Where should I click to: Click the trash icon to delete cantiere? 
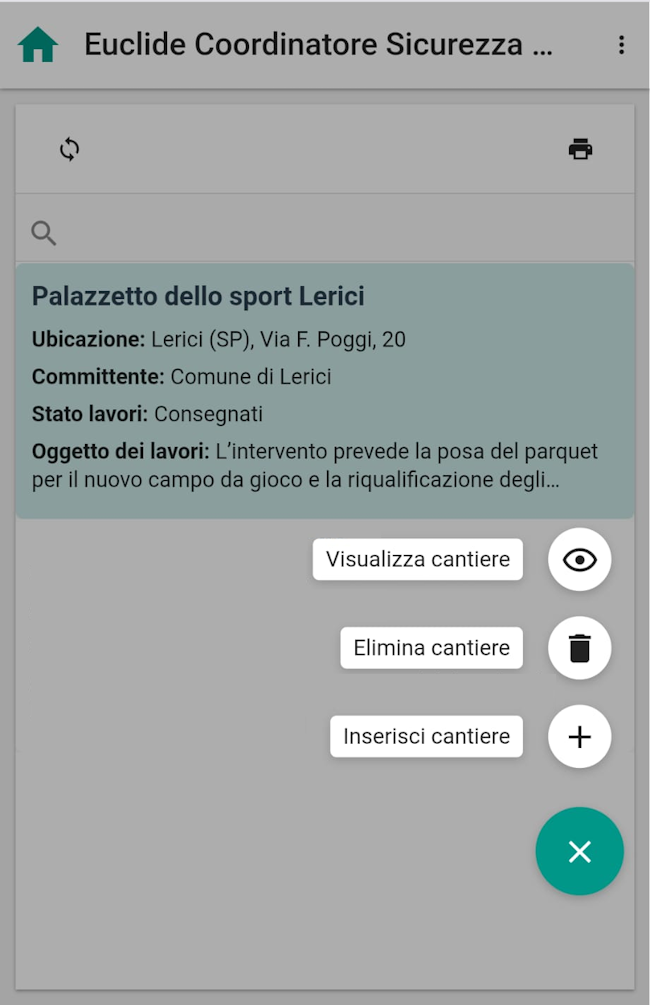click(580, 648)
